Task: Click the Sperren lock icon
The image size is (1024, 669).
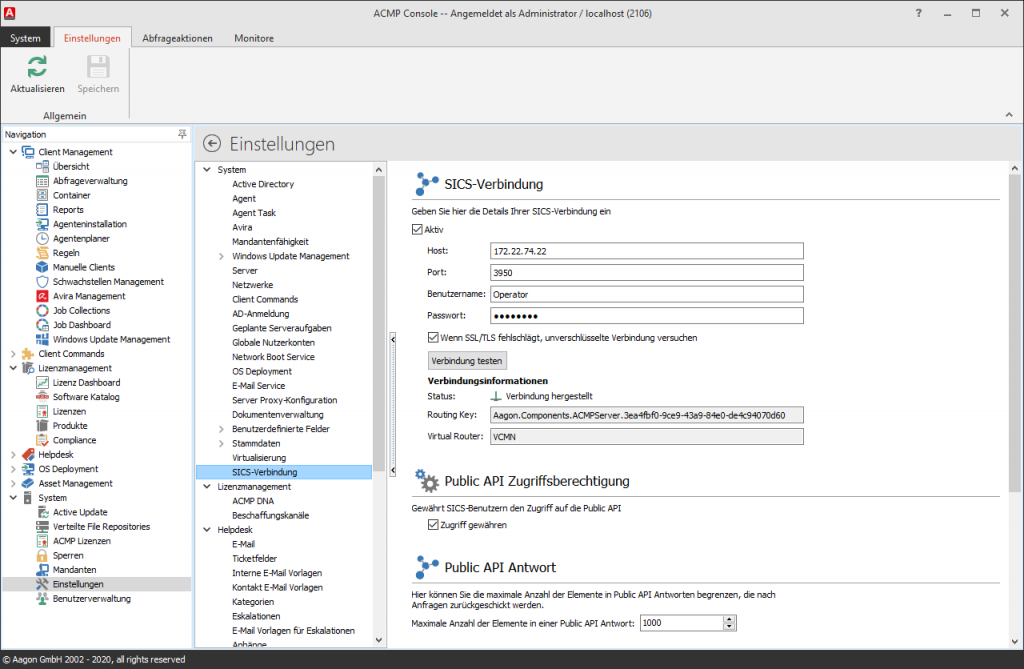Action: click(43, 555)
